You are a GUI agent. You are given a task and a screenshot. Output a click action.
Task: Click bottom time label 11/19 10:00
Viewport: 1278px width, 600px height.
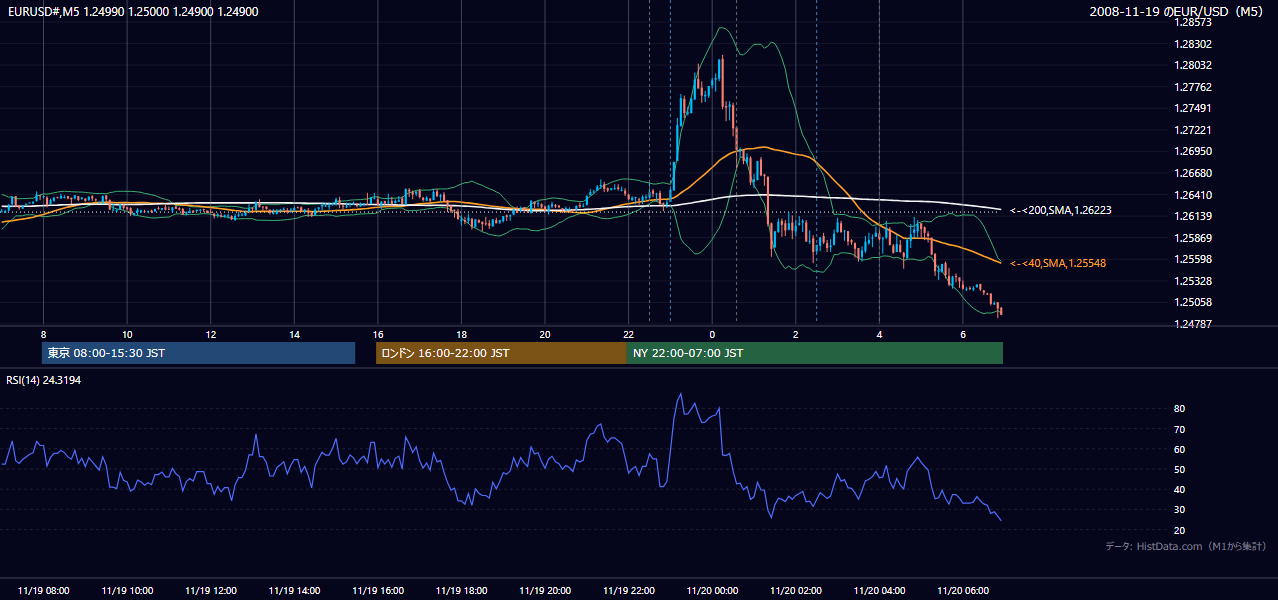click(127, 591)
